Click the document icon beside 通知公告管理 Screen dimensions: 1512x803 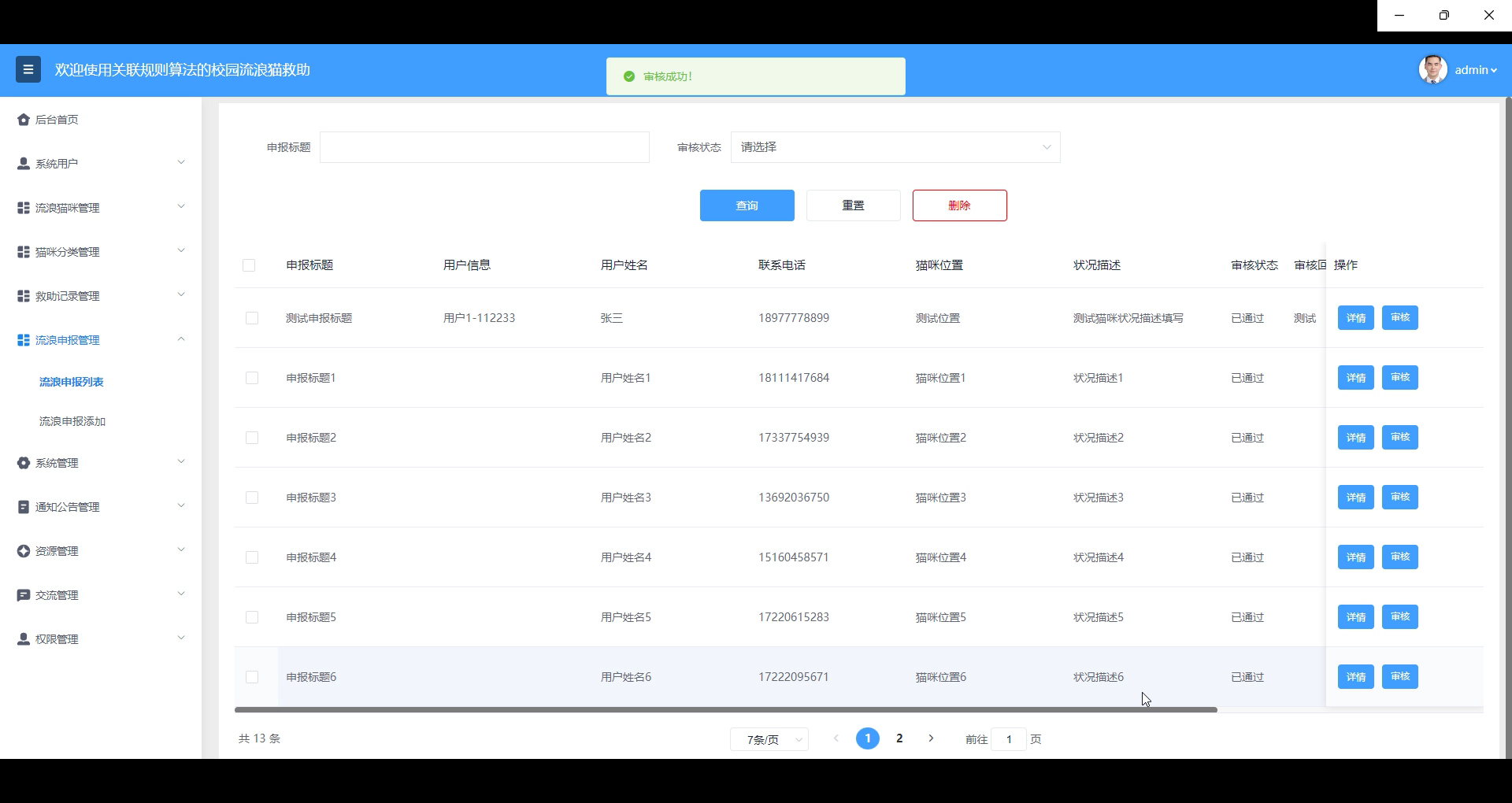point(24,507)
